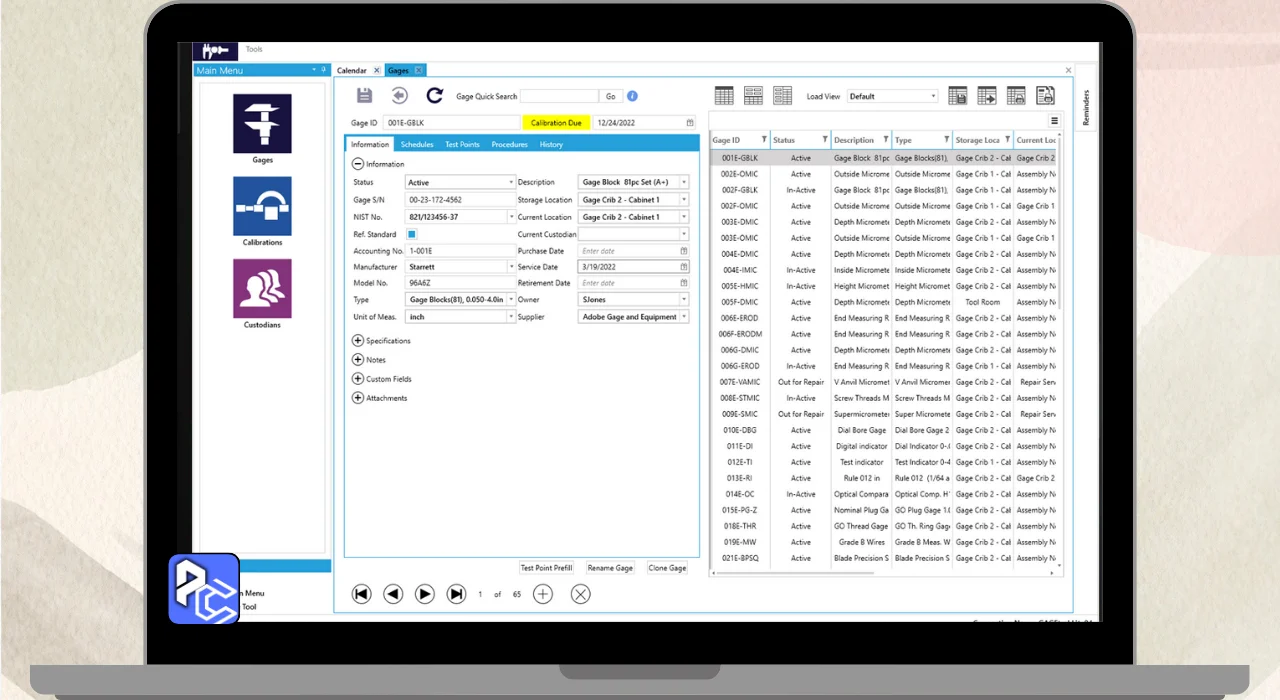Viewport: 1280px width, 700px height.
Task: Click the Gage Quick Search field
Action: point(559,97)
